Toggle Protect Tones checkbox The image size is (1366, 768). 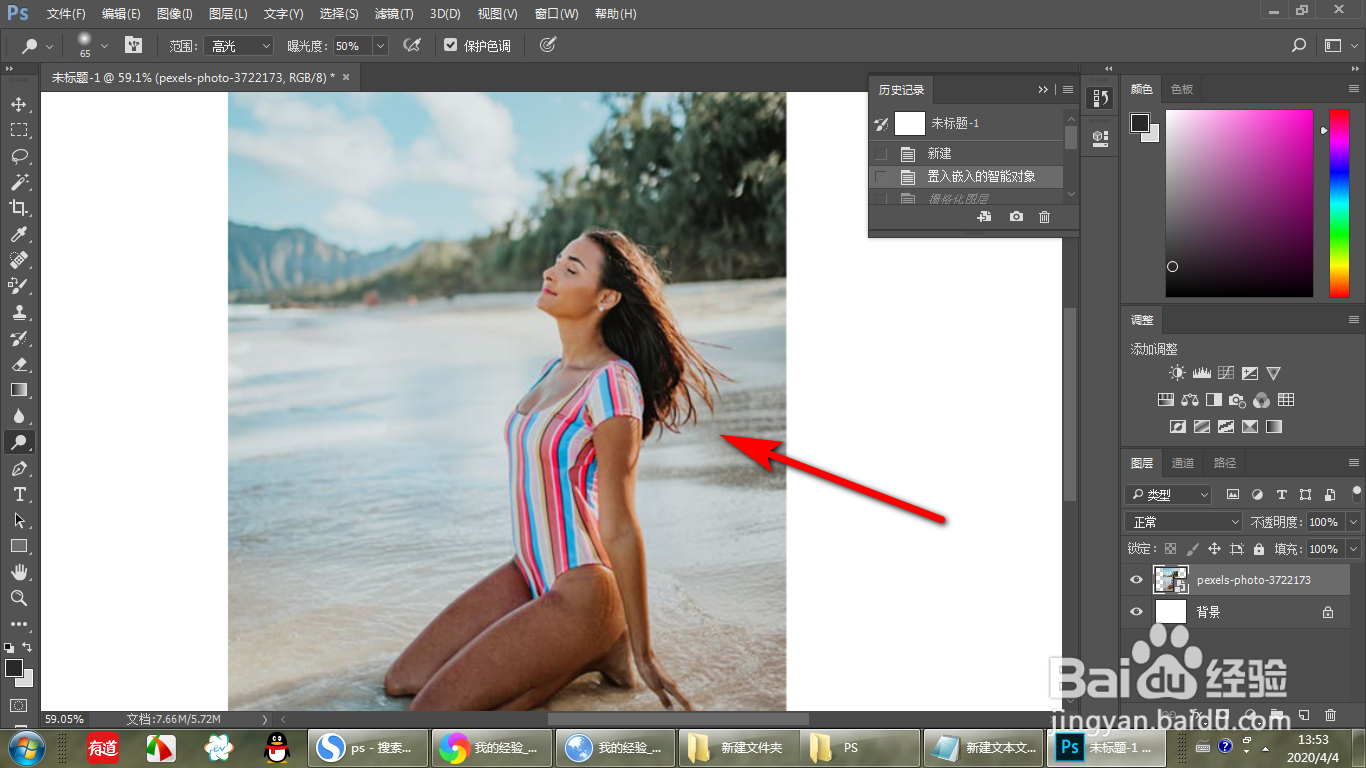coord(451,46)
